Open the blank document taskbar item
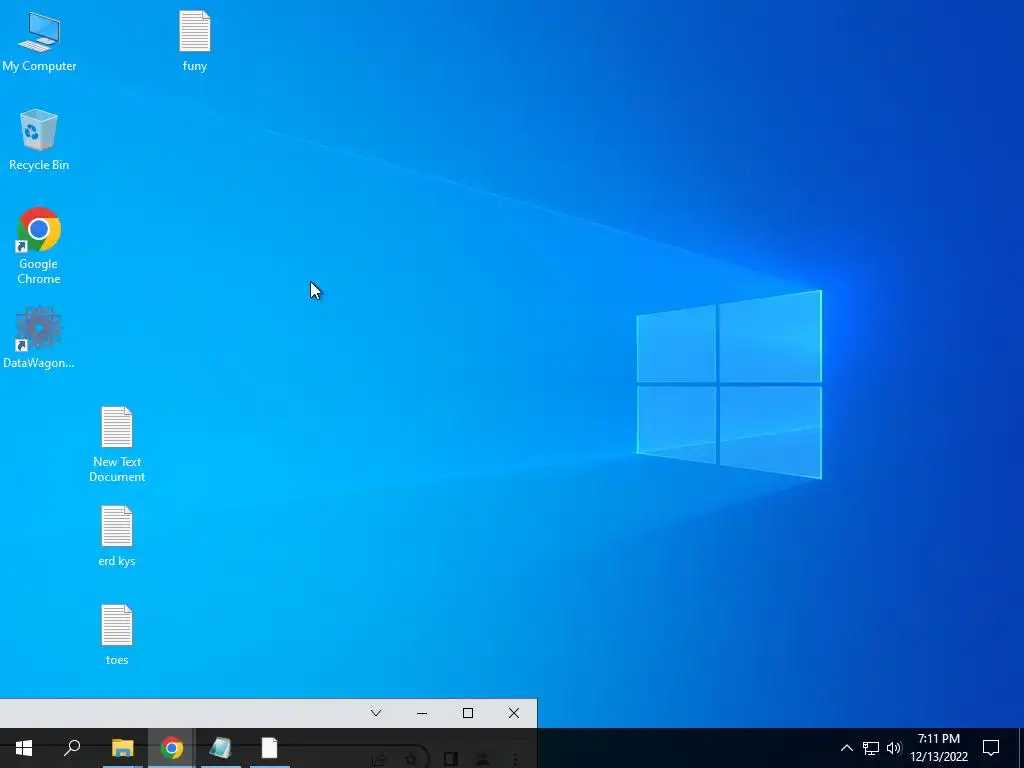1024x768 pixels. [x=269, y=748]
